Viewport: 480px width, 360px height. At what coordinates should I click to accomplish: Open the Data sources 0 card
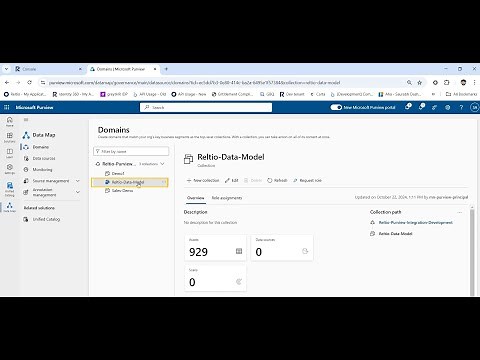tap(282, 248)
